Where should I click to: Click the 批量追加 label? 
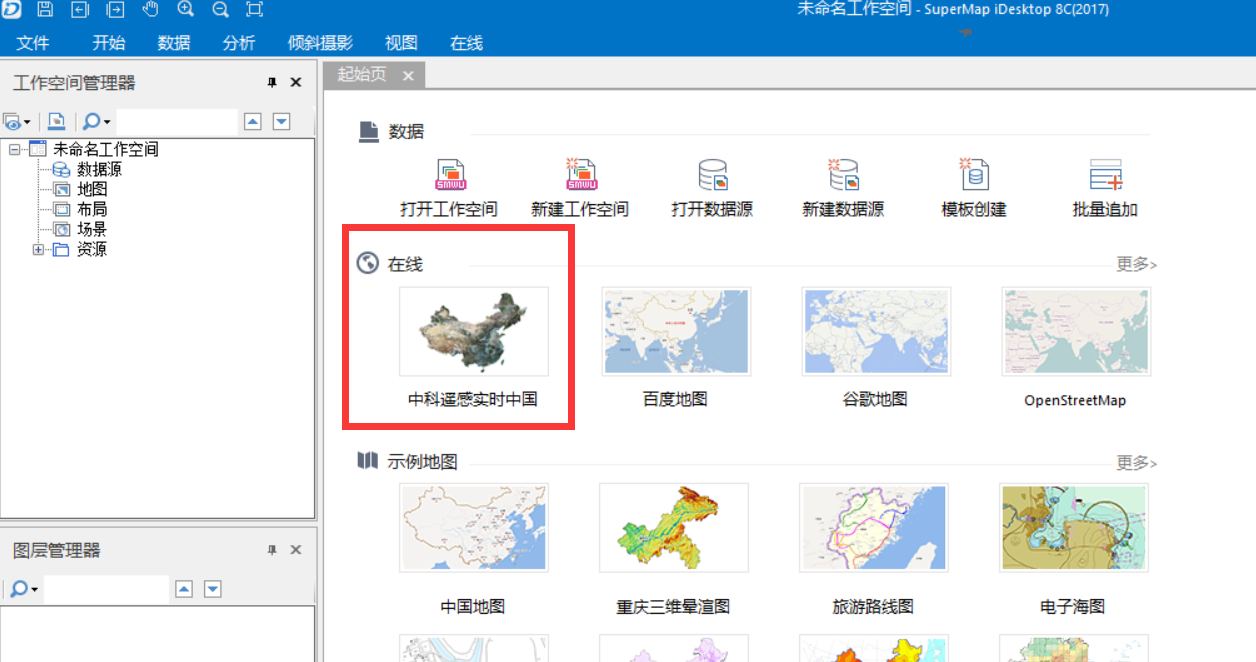[1105, 210]
